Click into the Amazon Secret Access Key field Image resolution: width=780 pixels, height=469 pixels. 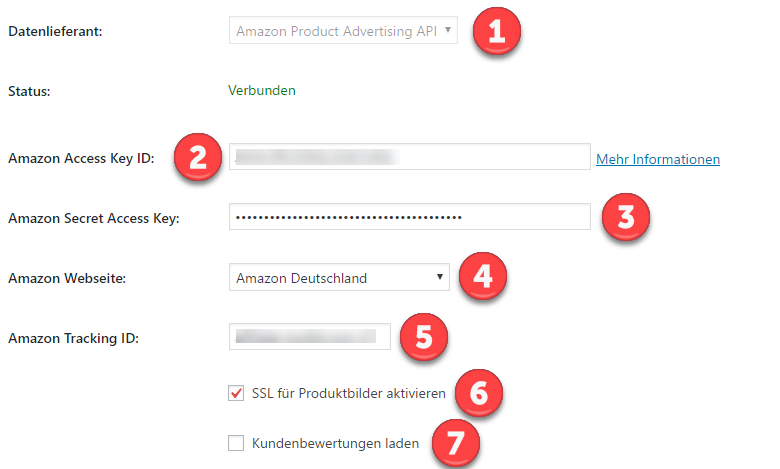[x=409, y=218]
